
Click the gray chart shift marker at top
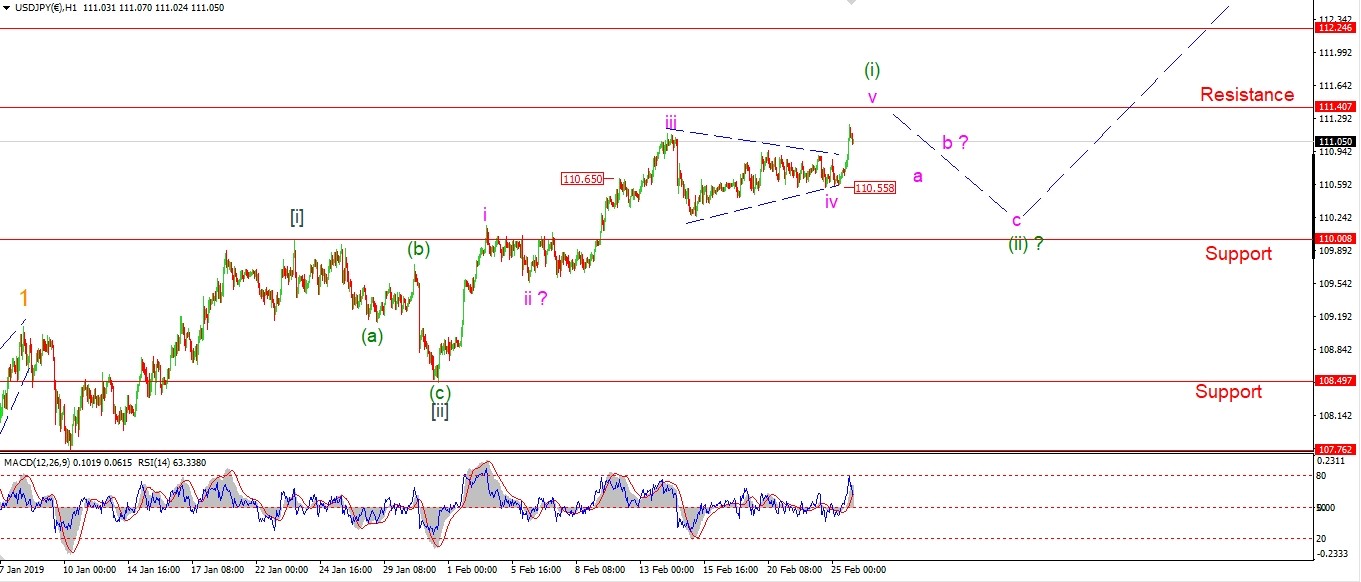point(851,4)
